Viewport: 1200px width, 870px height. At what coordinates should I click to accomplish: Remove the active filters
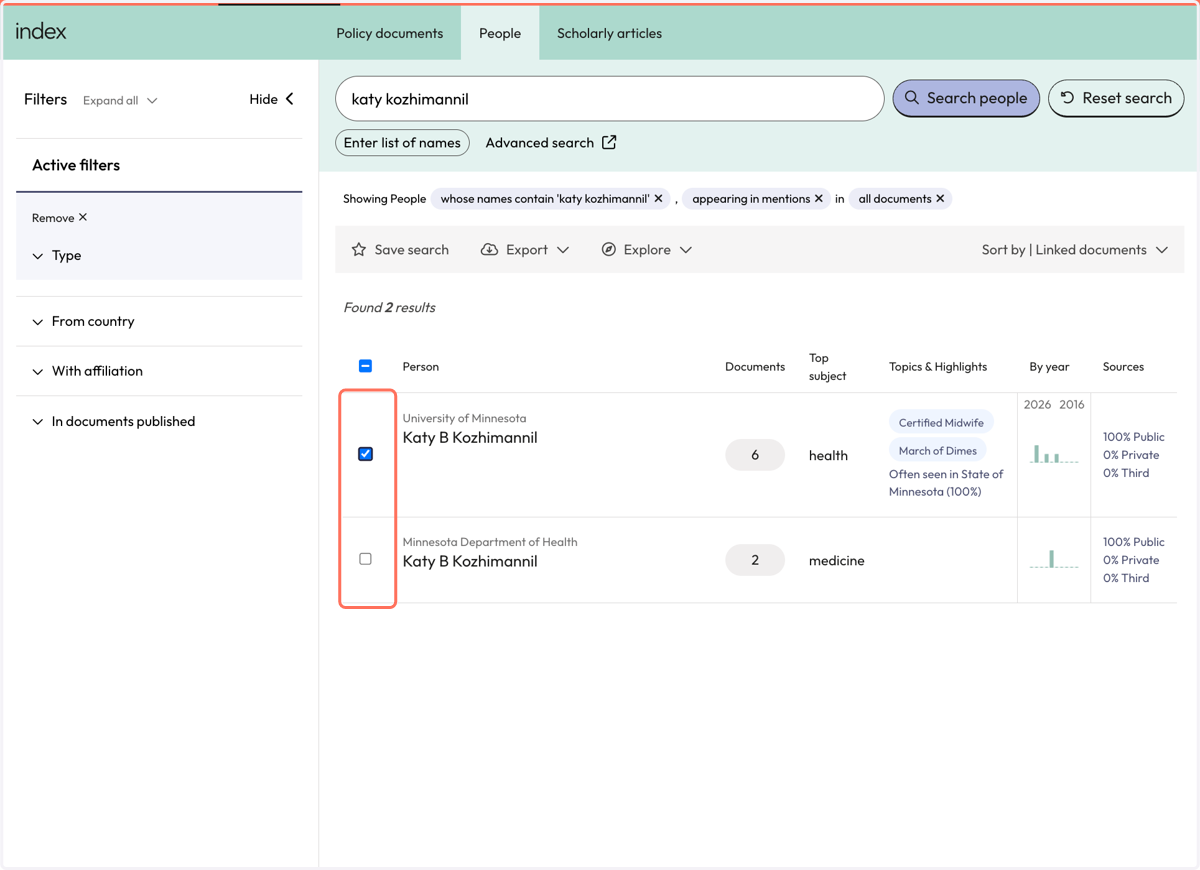[x=59, y=218]
